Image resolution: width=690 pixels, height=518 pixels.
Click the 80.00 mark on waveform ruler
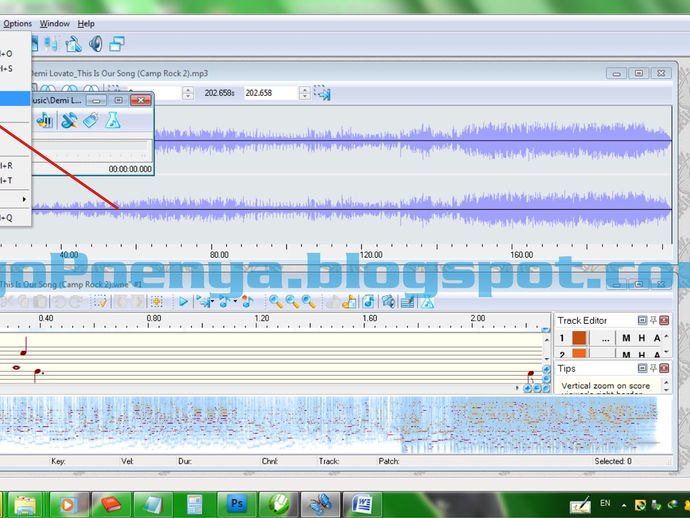pyautogui.click(x=219, y=255)
